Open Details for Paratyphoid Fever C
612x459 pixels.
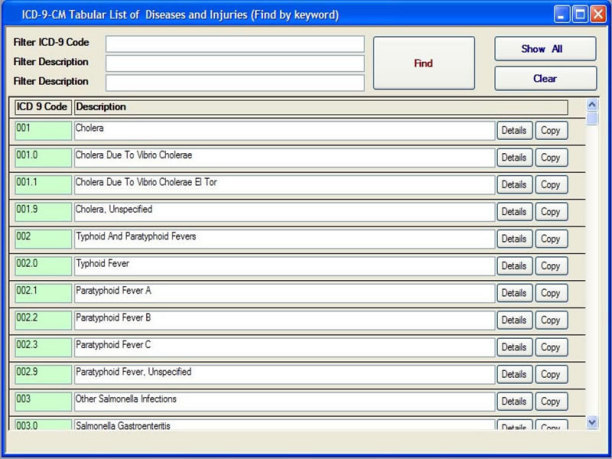(x=514, y=347)
